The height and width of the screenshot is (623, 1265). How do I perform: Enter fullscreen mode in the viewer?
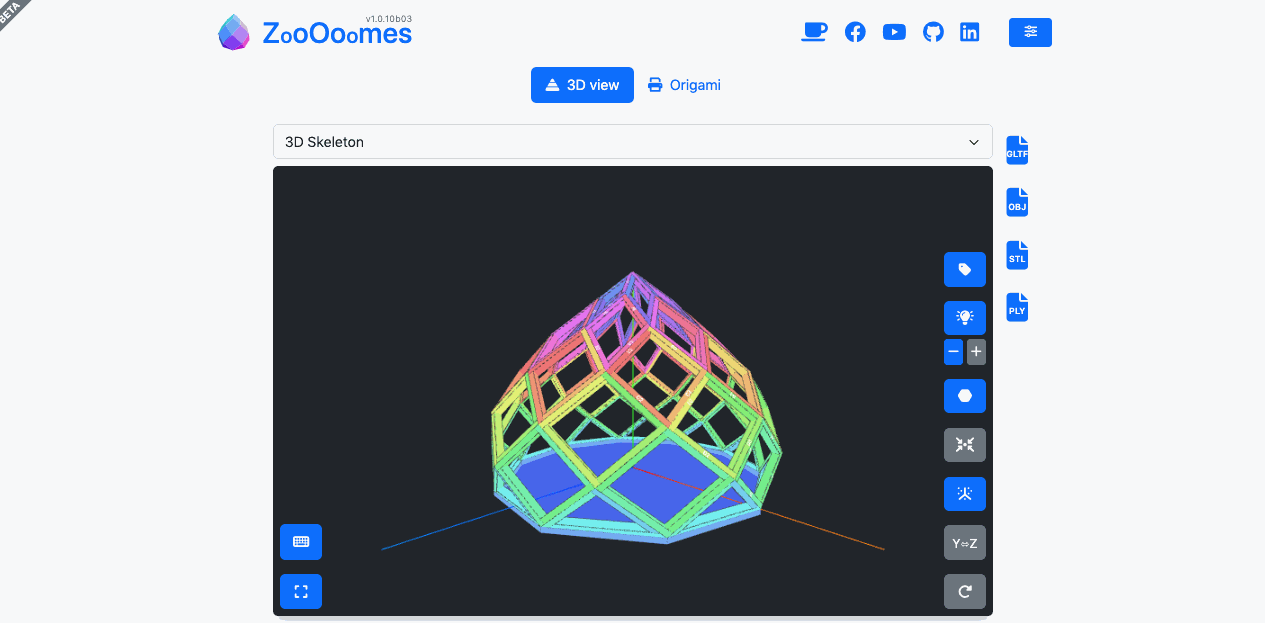click(x=301, y=592)
